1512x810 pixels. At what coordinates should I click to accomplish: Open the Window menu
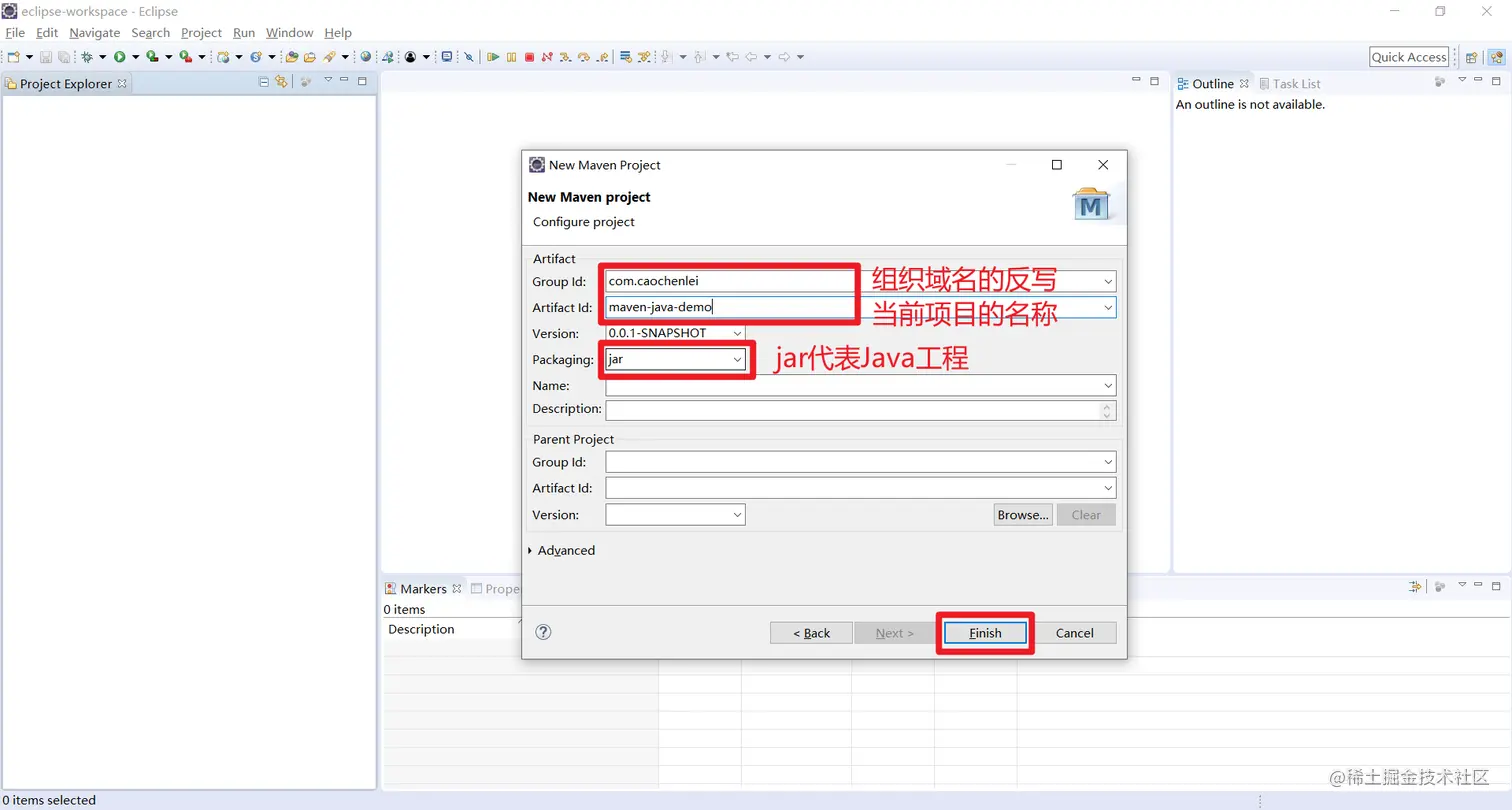pos(290,33)
